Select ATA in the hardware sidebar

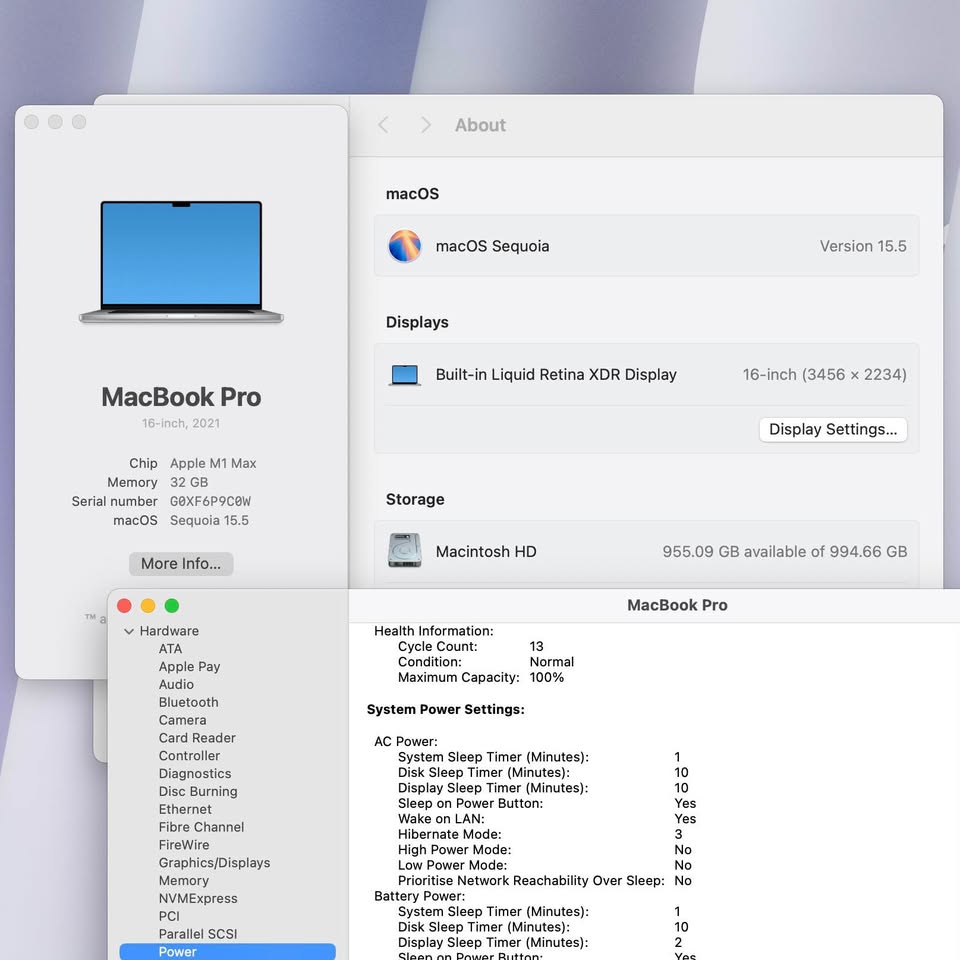point(170,648)
